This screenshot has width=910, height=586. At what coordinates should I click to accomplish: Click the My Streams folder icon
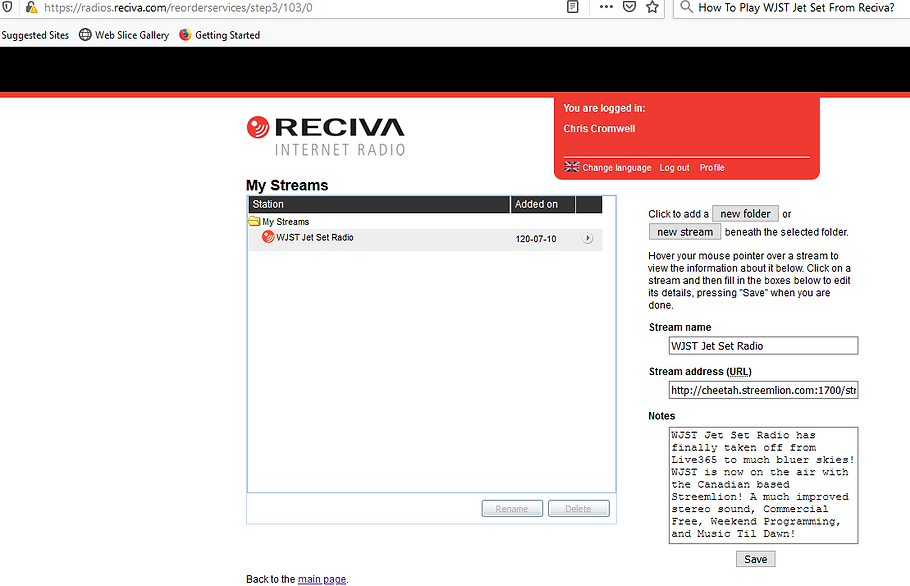click(x=254, y=221)
